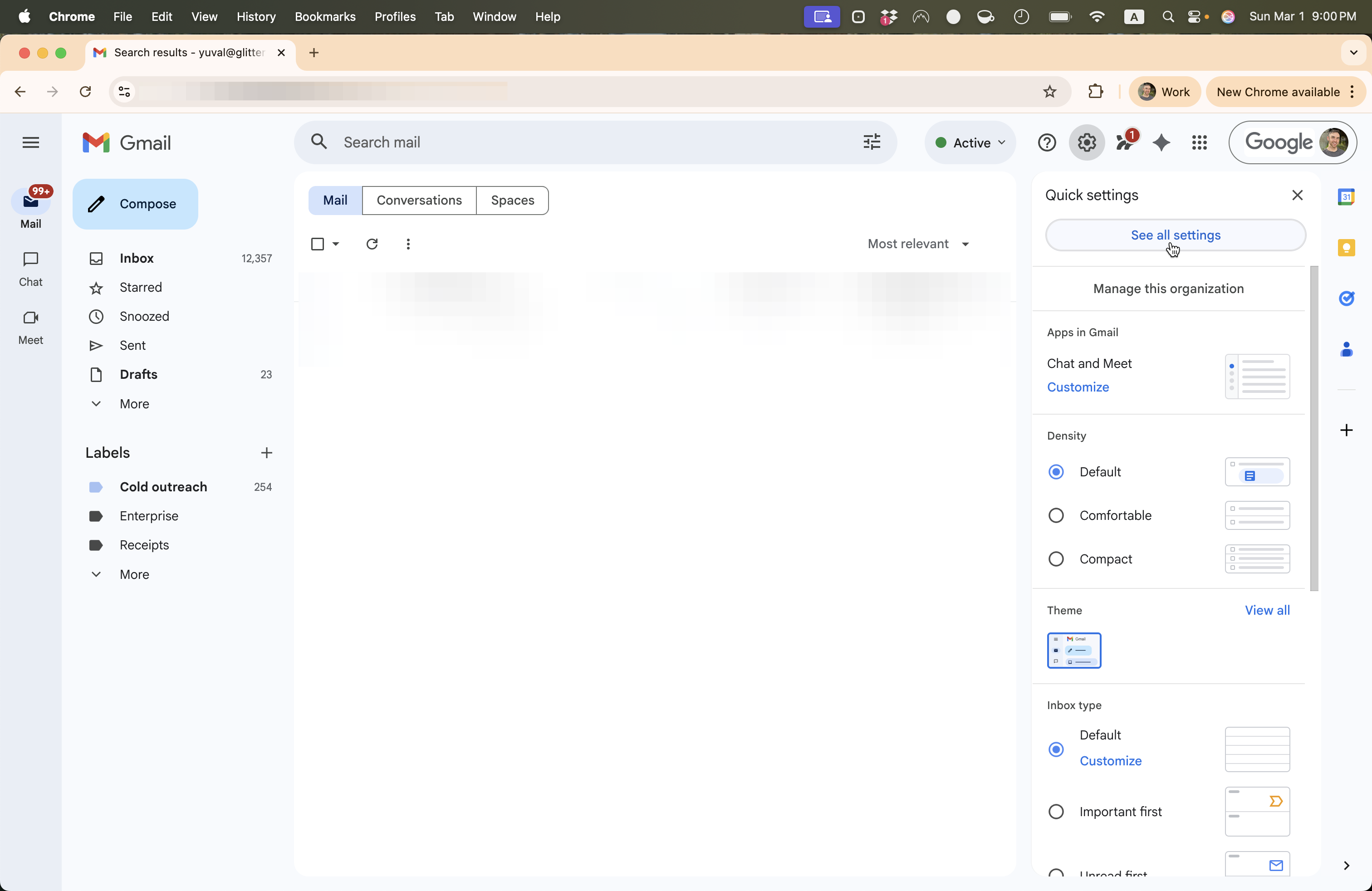Select Compact density radio button
The width and height of the screenshot is (1372, 891).
pos(1055,559)
